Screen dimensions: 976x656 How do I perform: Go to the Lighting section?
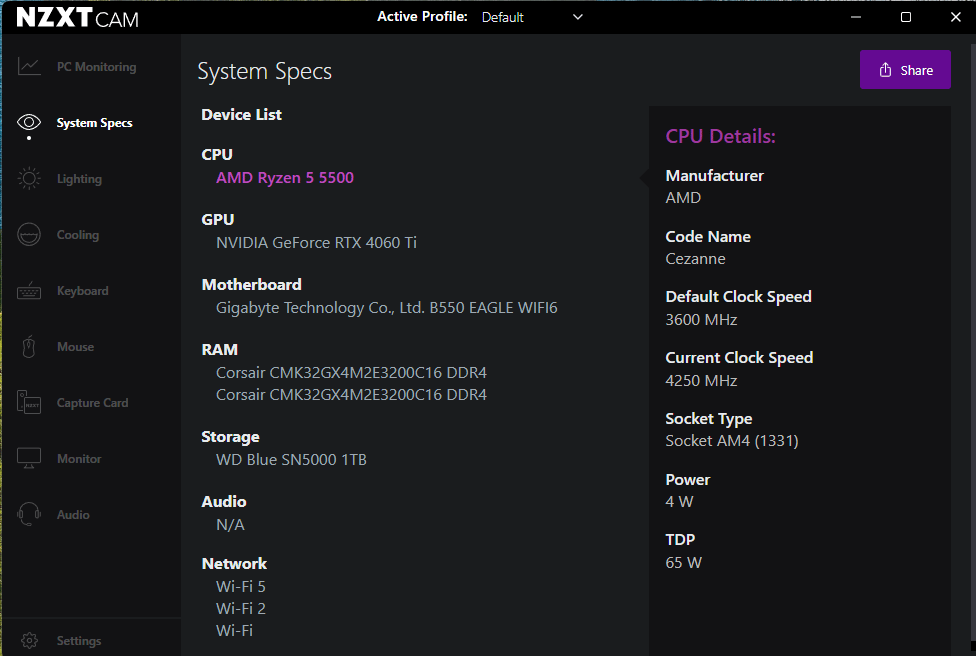79,179
